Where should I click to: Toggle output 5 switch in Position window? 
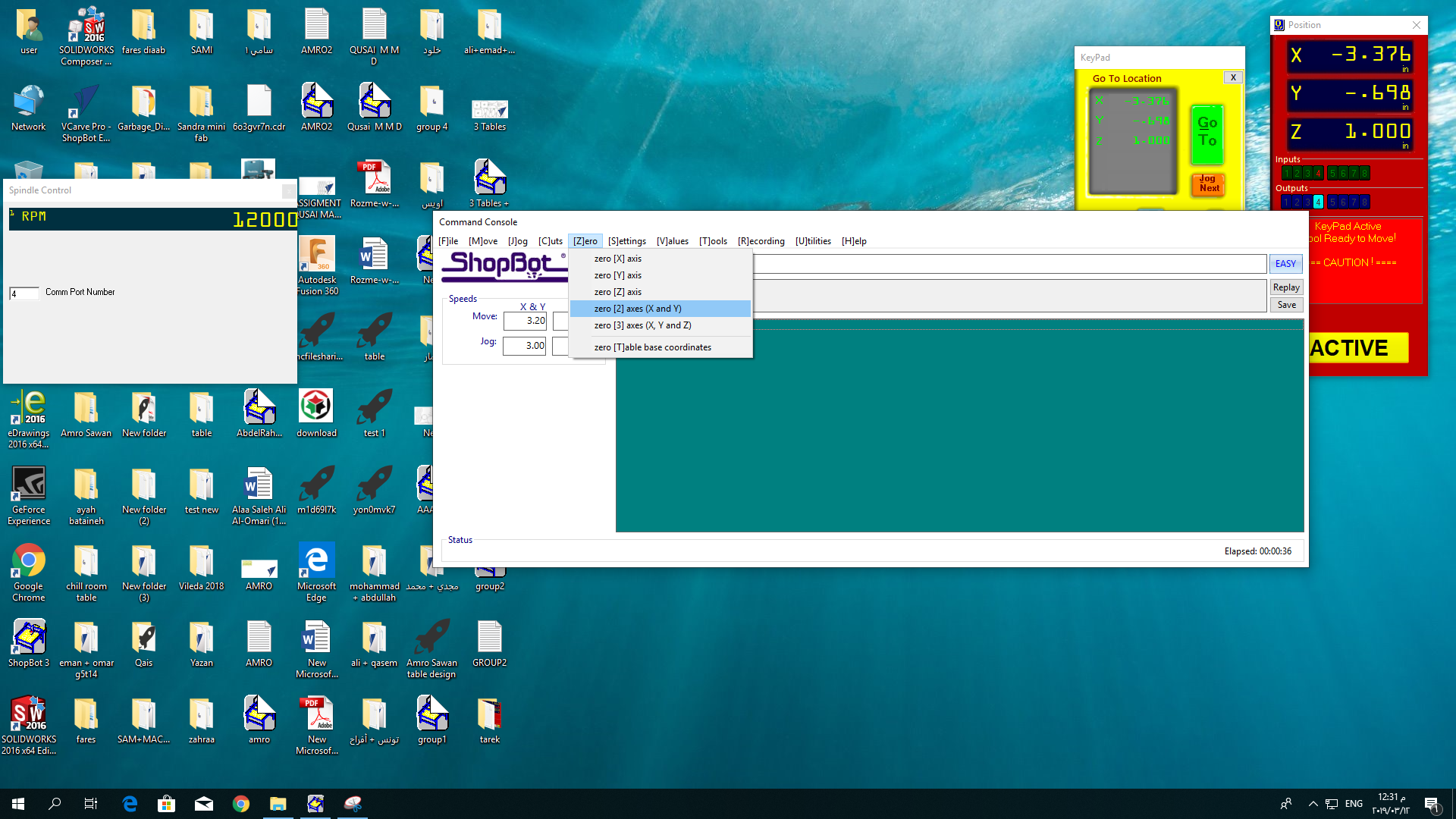(1332, 202)
